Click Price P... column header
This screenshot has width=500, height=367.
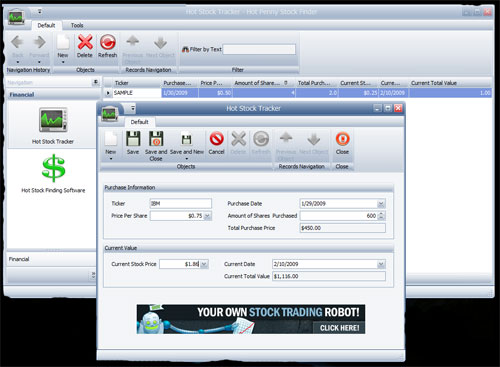[215, 83]
